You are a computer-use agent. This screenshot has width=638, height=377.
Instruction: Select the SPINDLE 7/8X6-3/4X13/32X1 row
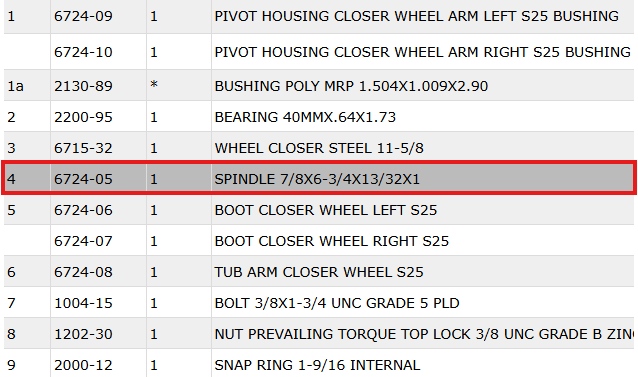pyautogui.click(x=319, y=178)
